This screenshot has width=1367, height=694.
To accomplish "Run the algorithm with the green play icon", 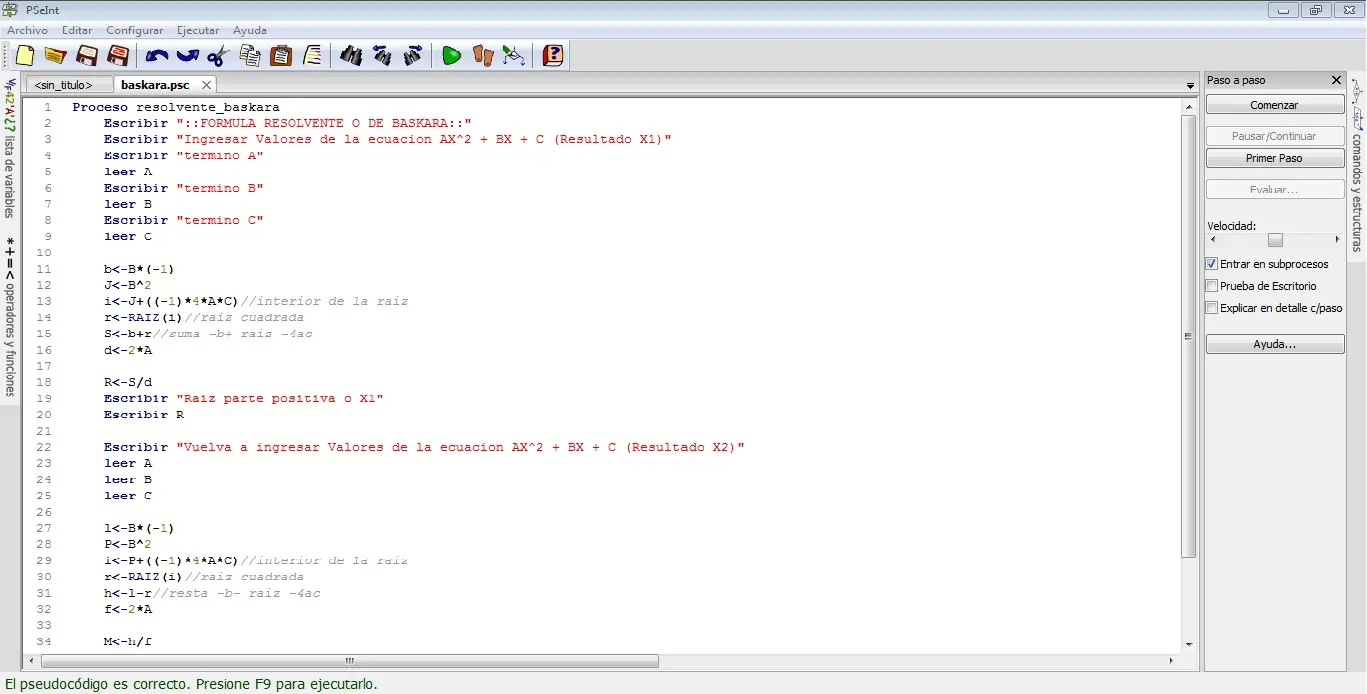I will (451, 56).
